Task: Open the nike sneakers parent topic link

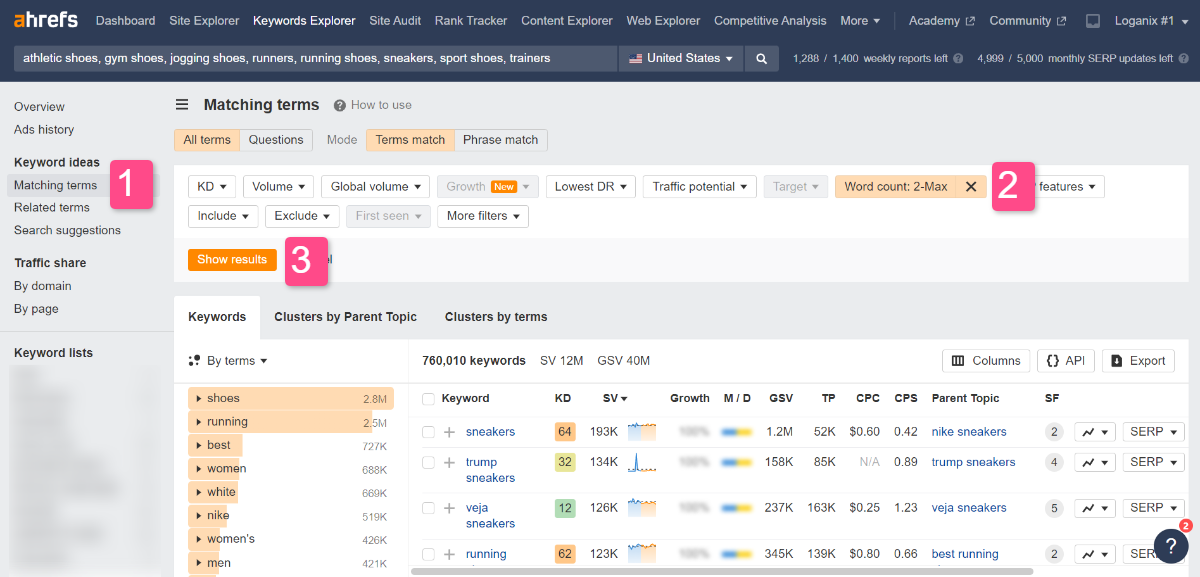Action: [x=969, y=432]
